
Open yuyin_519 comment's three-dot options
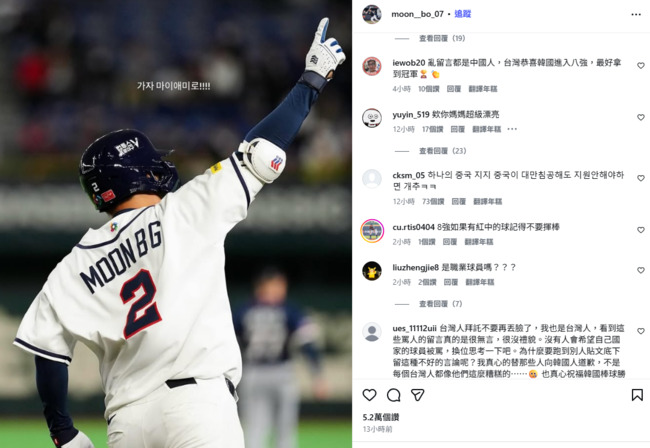(512, 129)
